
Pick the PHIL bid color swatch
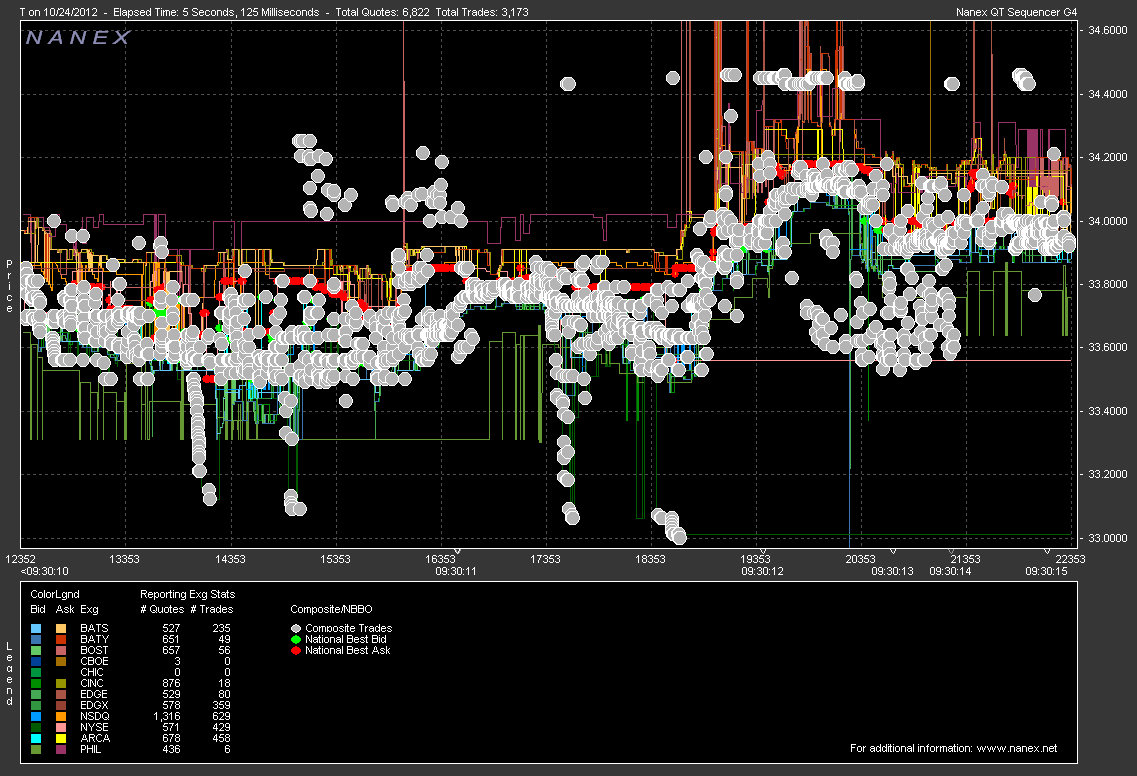click(36, 749)
